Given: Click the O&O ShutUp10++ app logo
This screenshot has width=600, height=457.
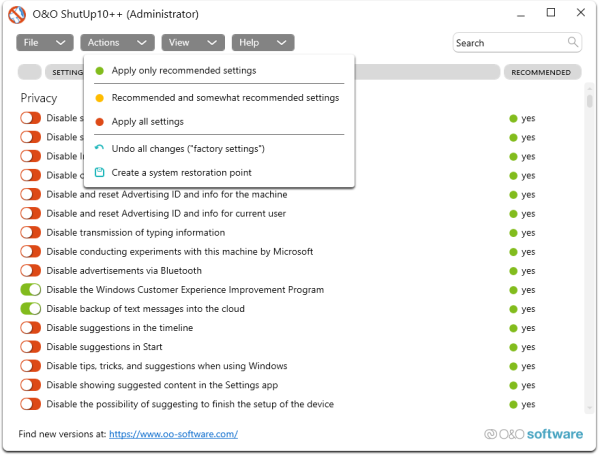Looking at the screenshot, I should 17,15.
